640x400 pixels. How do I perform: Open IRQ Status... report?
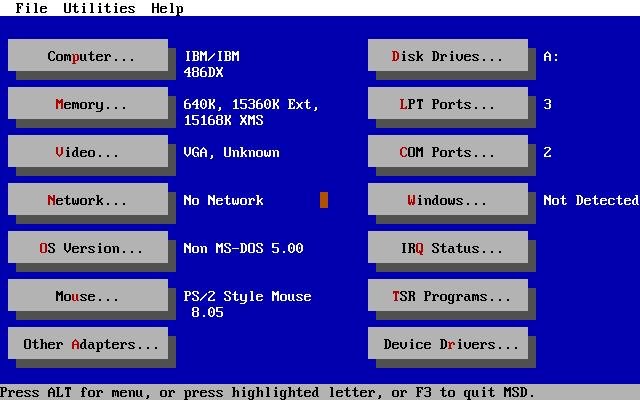coord(448,247)
